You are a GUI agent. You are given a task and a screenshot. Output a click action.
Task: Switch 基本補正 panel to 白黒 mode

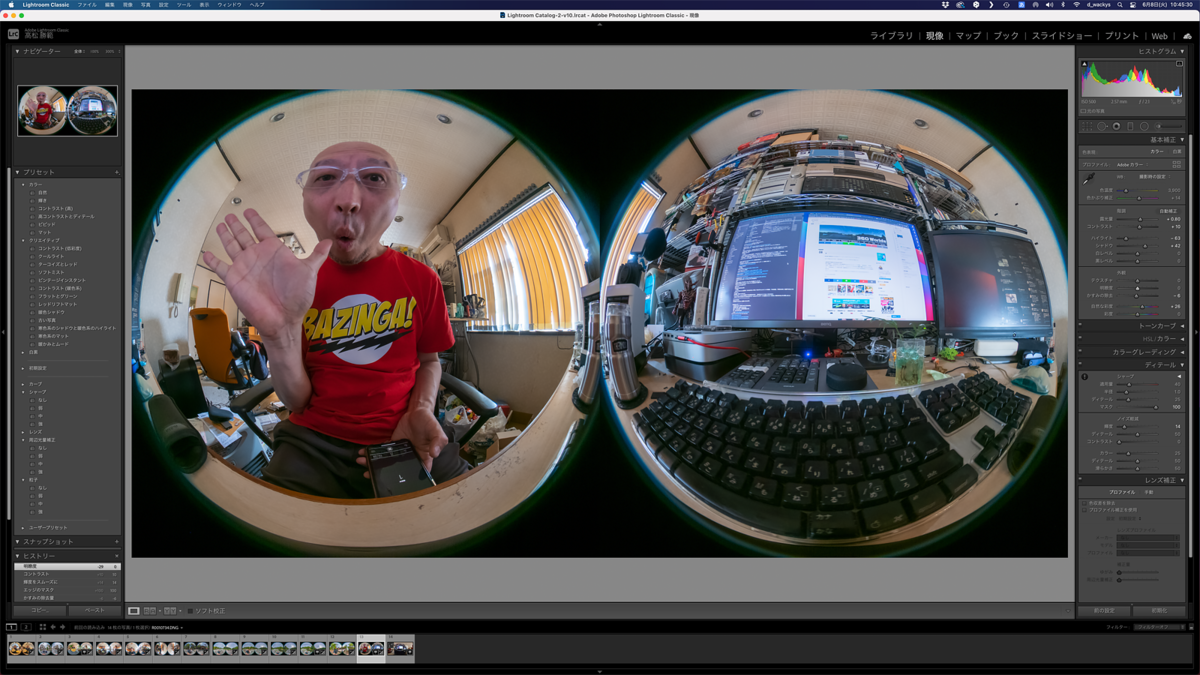point(1178,152)
